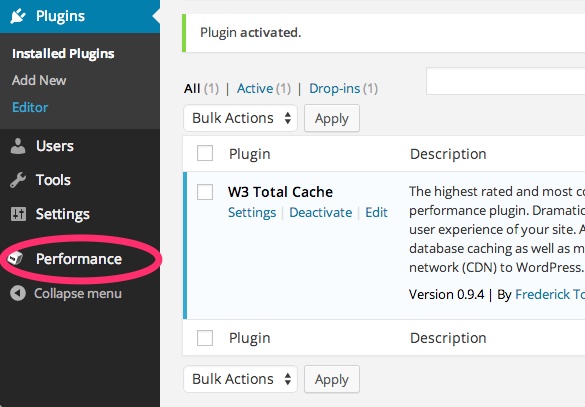Deactivate the W3 Total Cache plugin
The height and width of the screenshot is (407, 585).
[x=321, y=212]
